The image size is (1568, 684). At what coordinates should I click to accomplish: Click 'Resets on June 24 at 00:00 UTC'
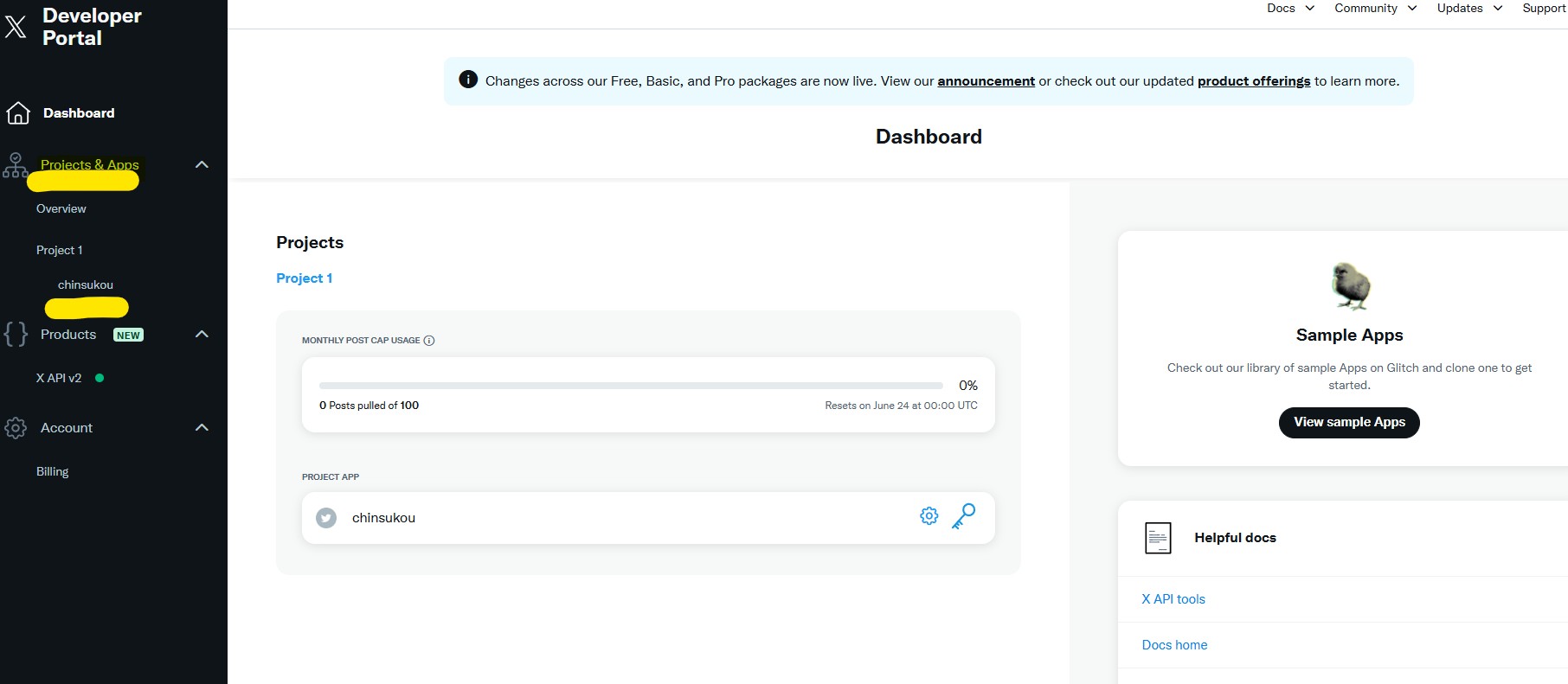(x=901, y=406)
